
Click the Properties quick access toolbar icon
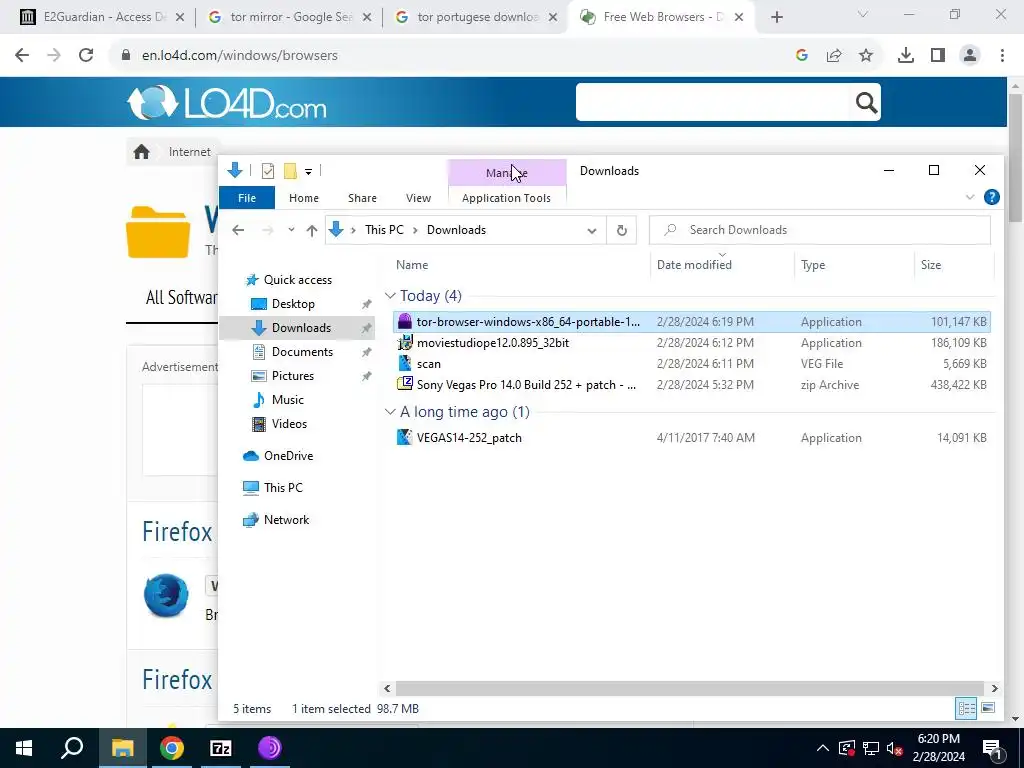[268, 171]
